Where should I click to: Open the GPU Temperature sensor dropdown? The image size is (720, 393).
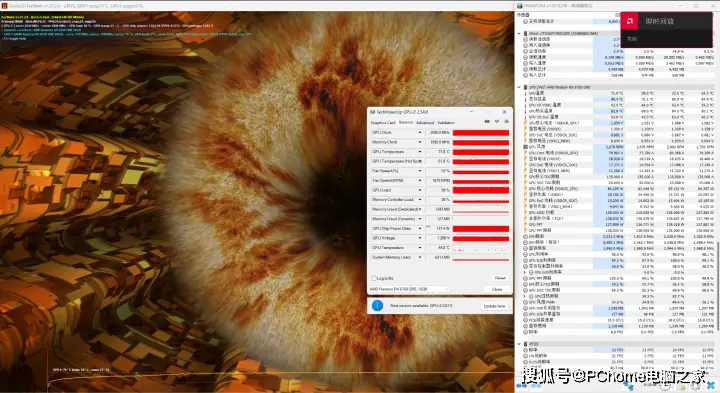[420, 152]
